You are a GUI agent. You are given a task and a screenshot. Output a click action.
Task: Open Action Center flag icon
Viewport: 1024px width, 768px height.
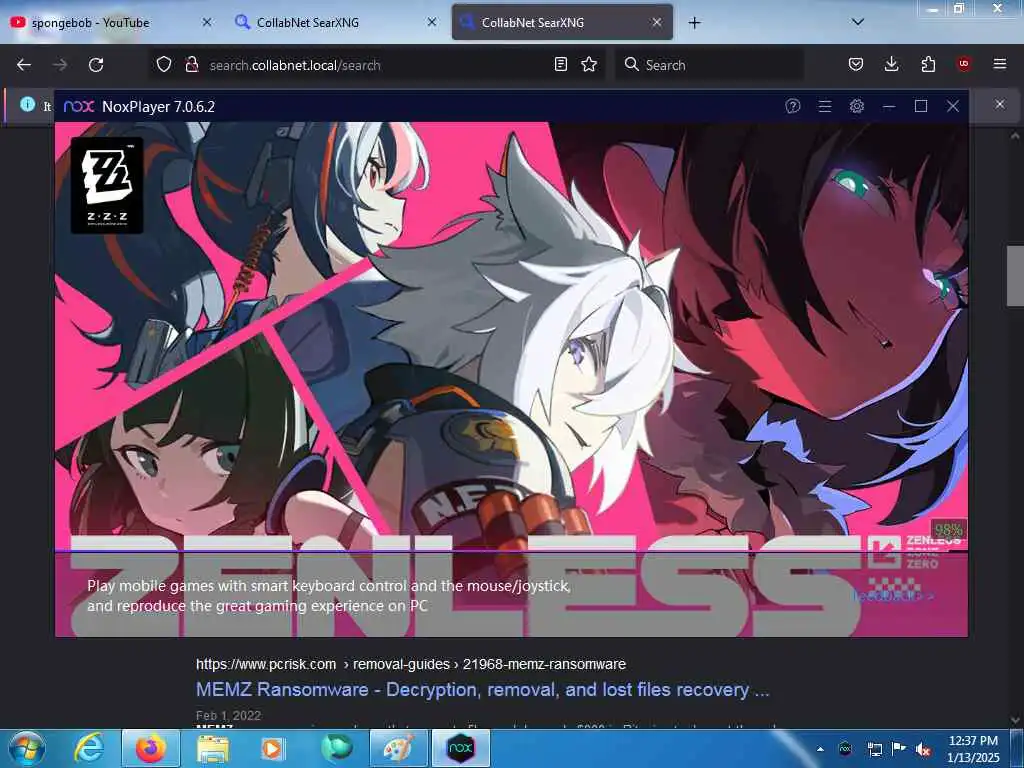tap(899, 749)
